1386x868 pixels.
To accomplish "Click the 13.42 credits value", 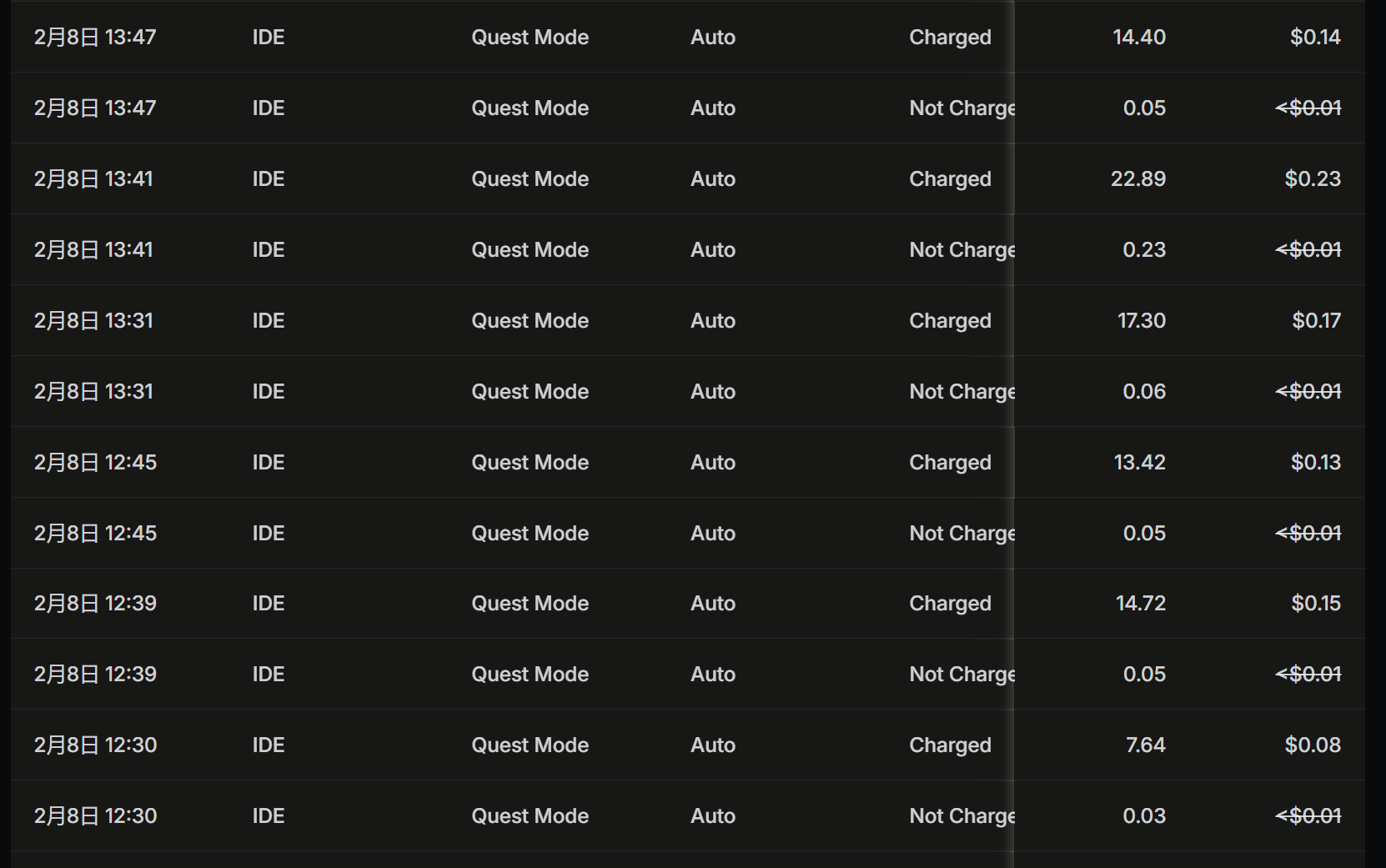I will (1140, 462).
